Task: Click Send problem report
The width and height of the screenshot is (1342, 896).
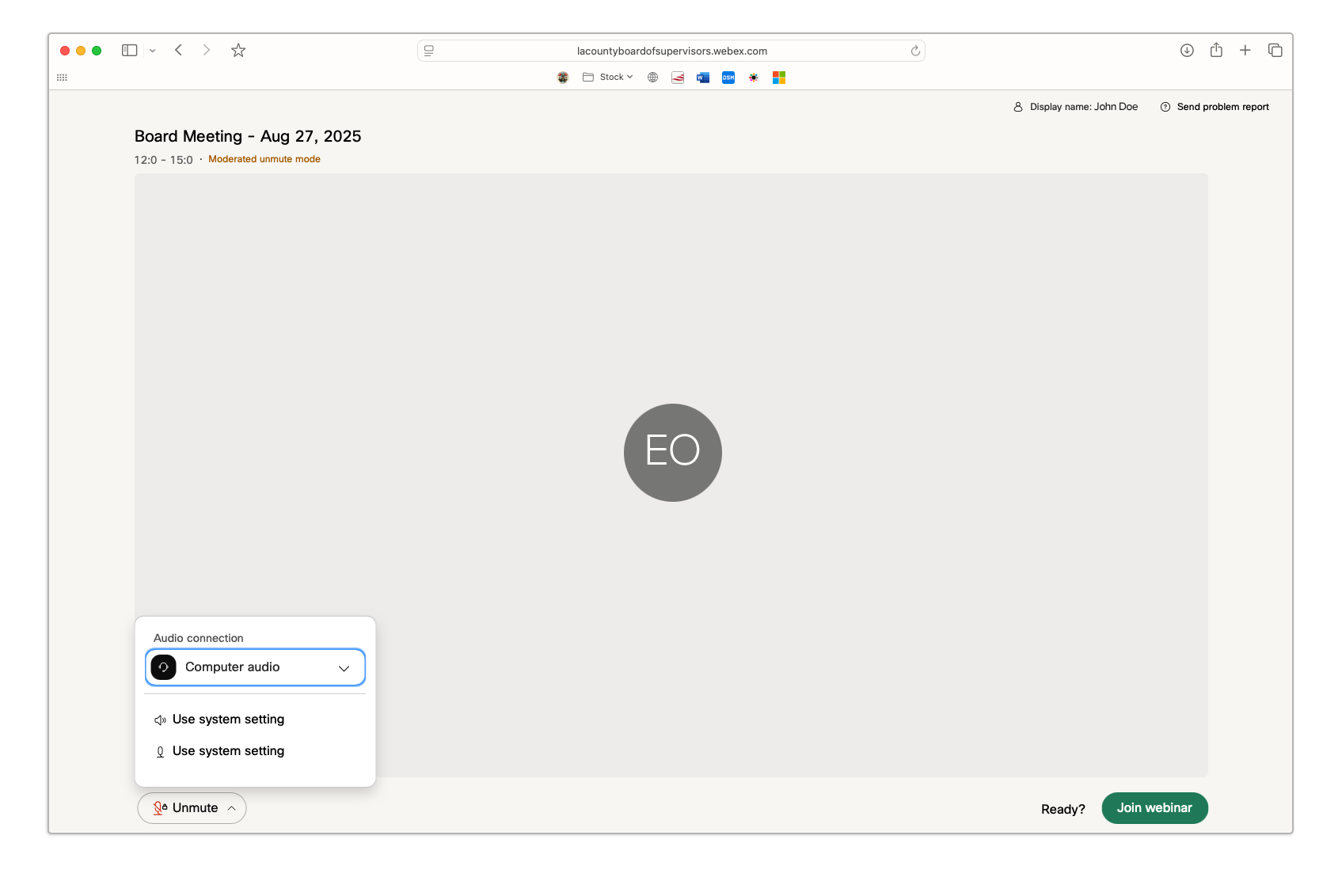Action: coord(1222,106)
